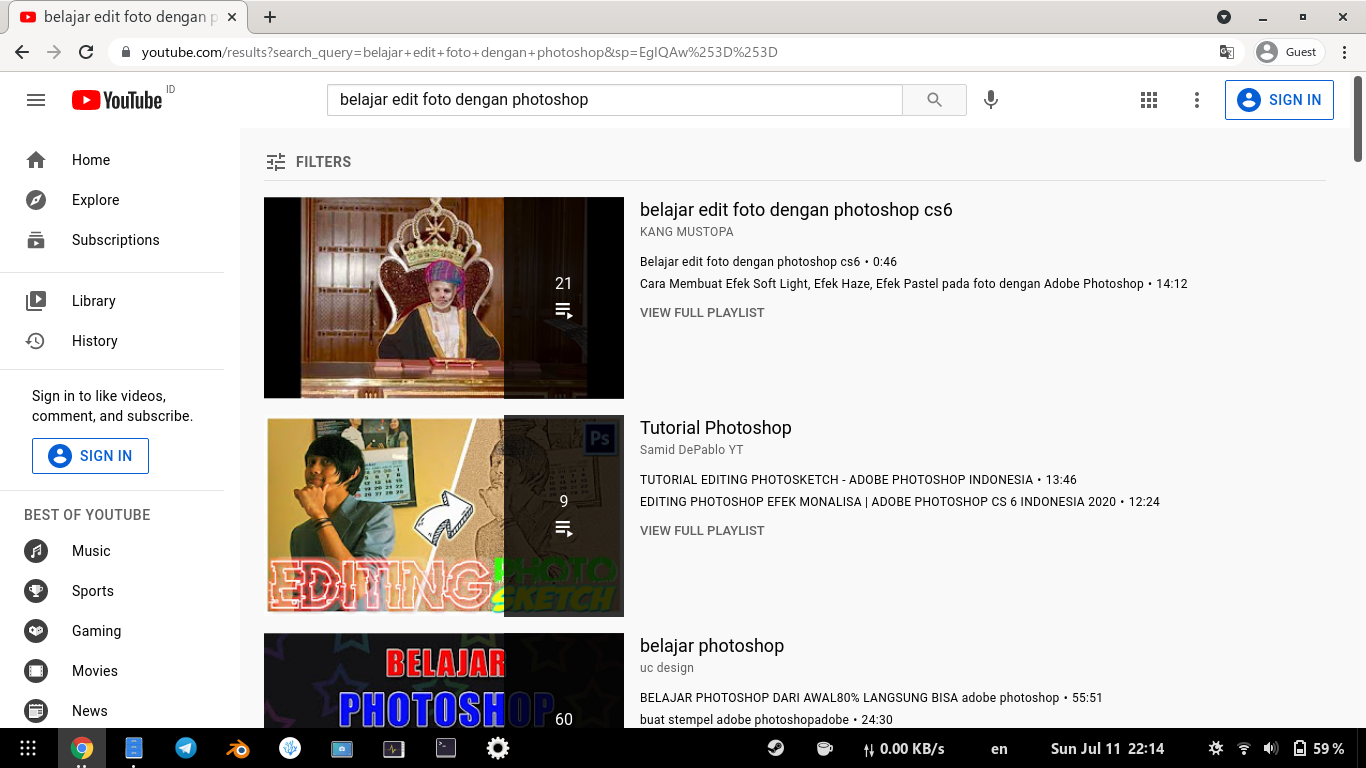
Task: Expand the search FILTERS panel
Action: (309, 162)
